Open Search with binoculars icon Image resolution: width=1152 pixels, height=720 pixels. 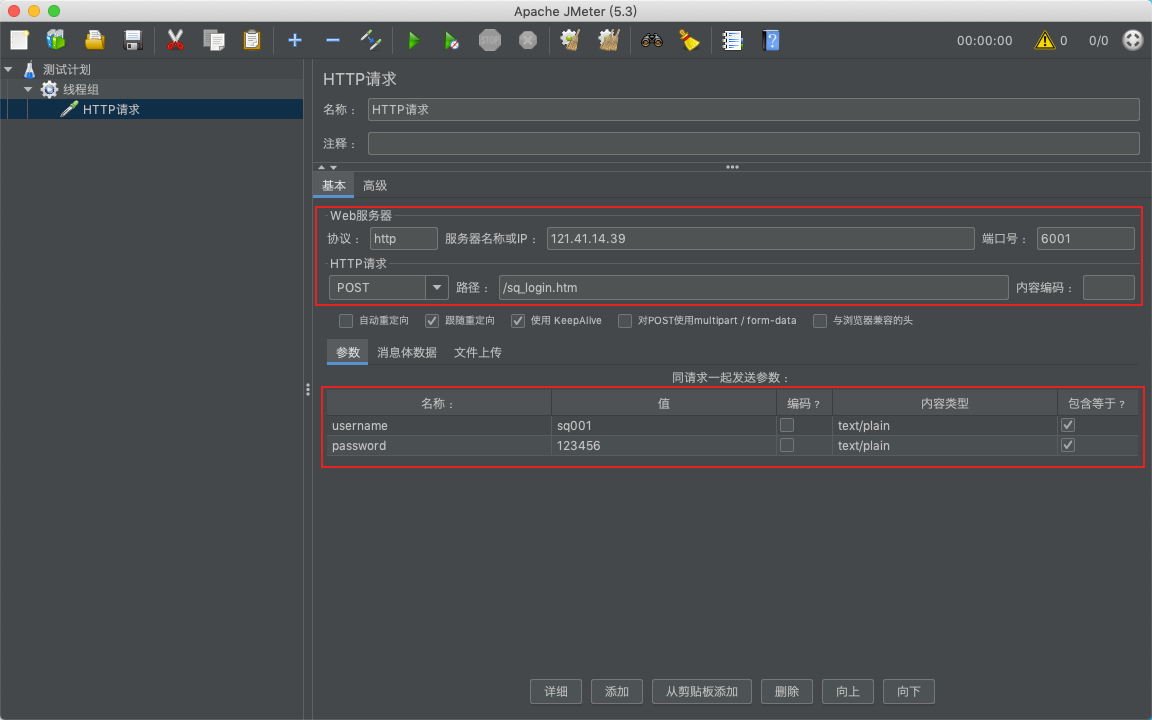point(652,40)
